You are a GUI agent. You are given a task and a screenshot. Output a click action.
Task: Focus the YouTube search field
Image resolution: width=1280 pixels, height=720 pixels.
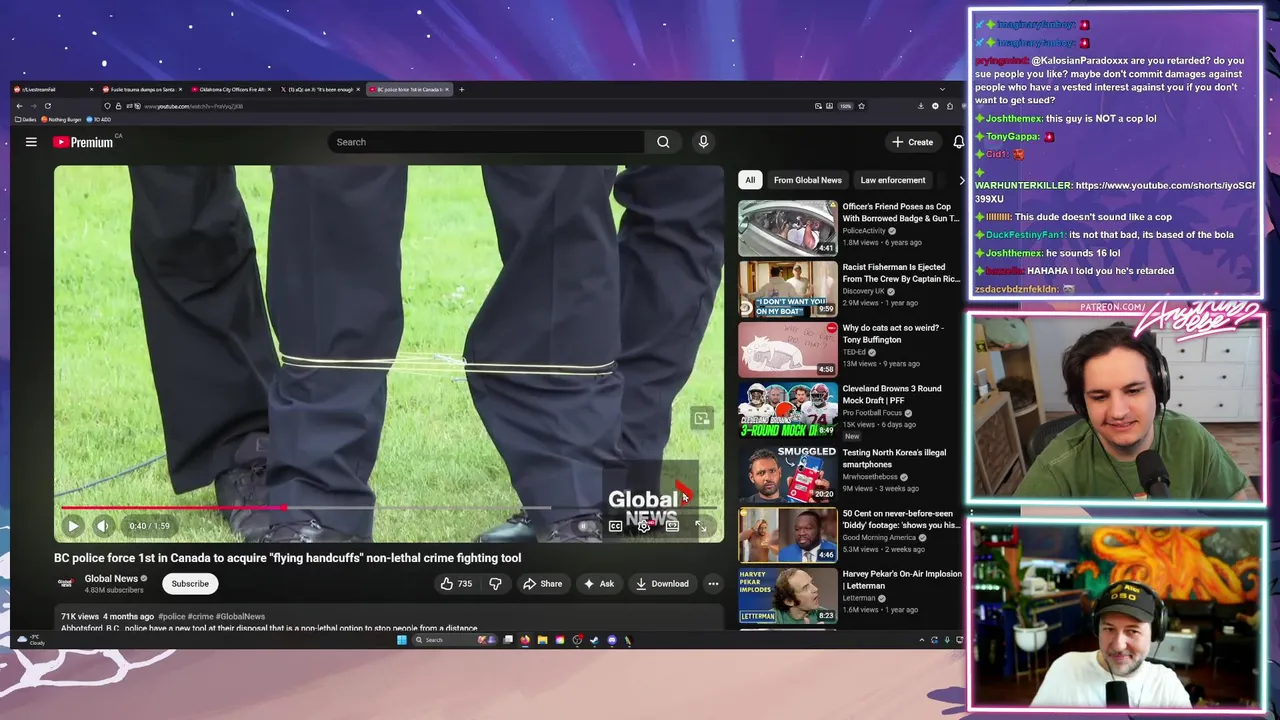(x=487, y=142)
